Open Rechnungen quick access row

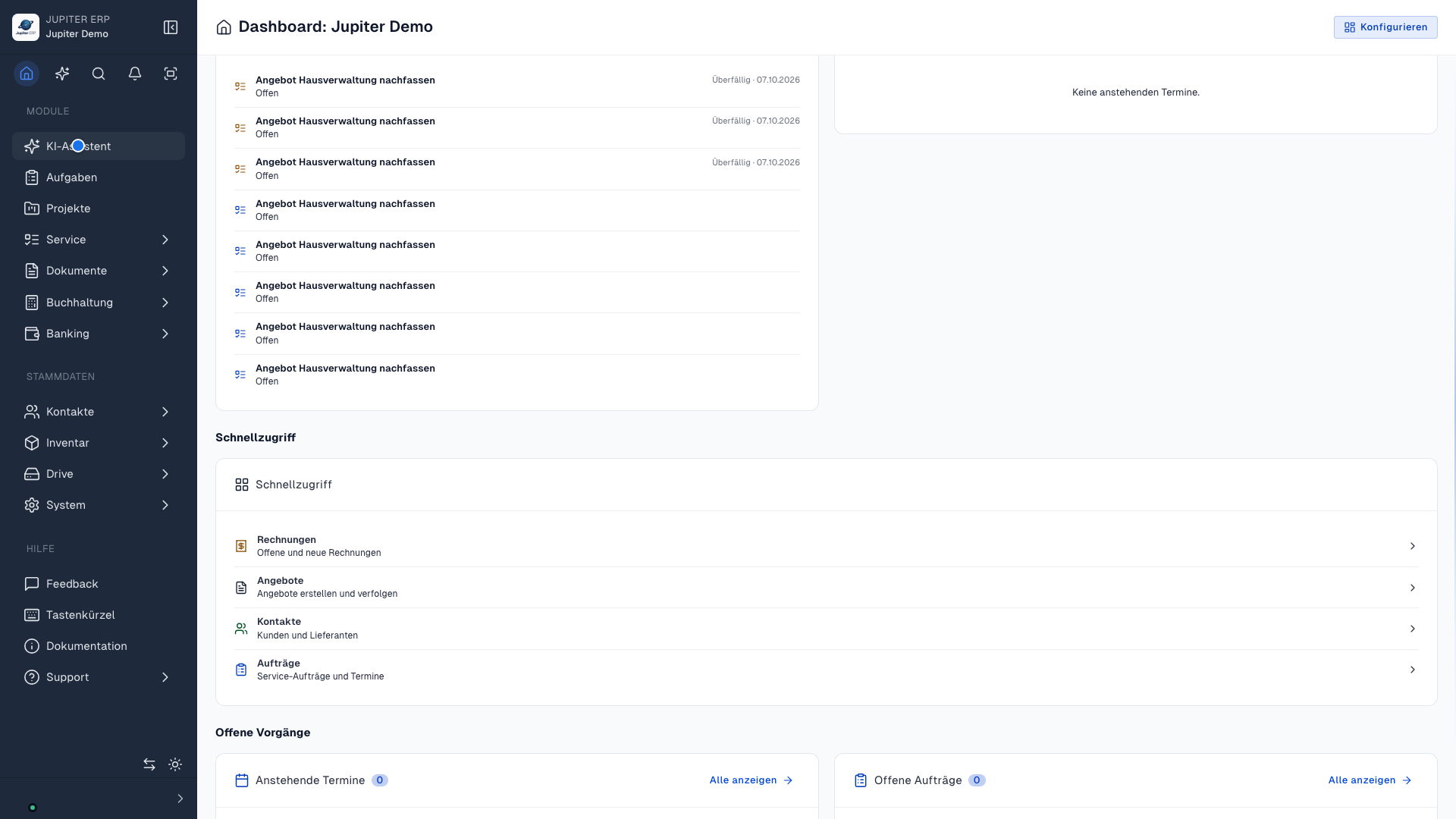827,546
